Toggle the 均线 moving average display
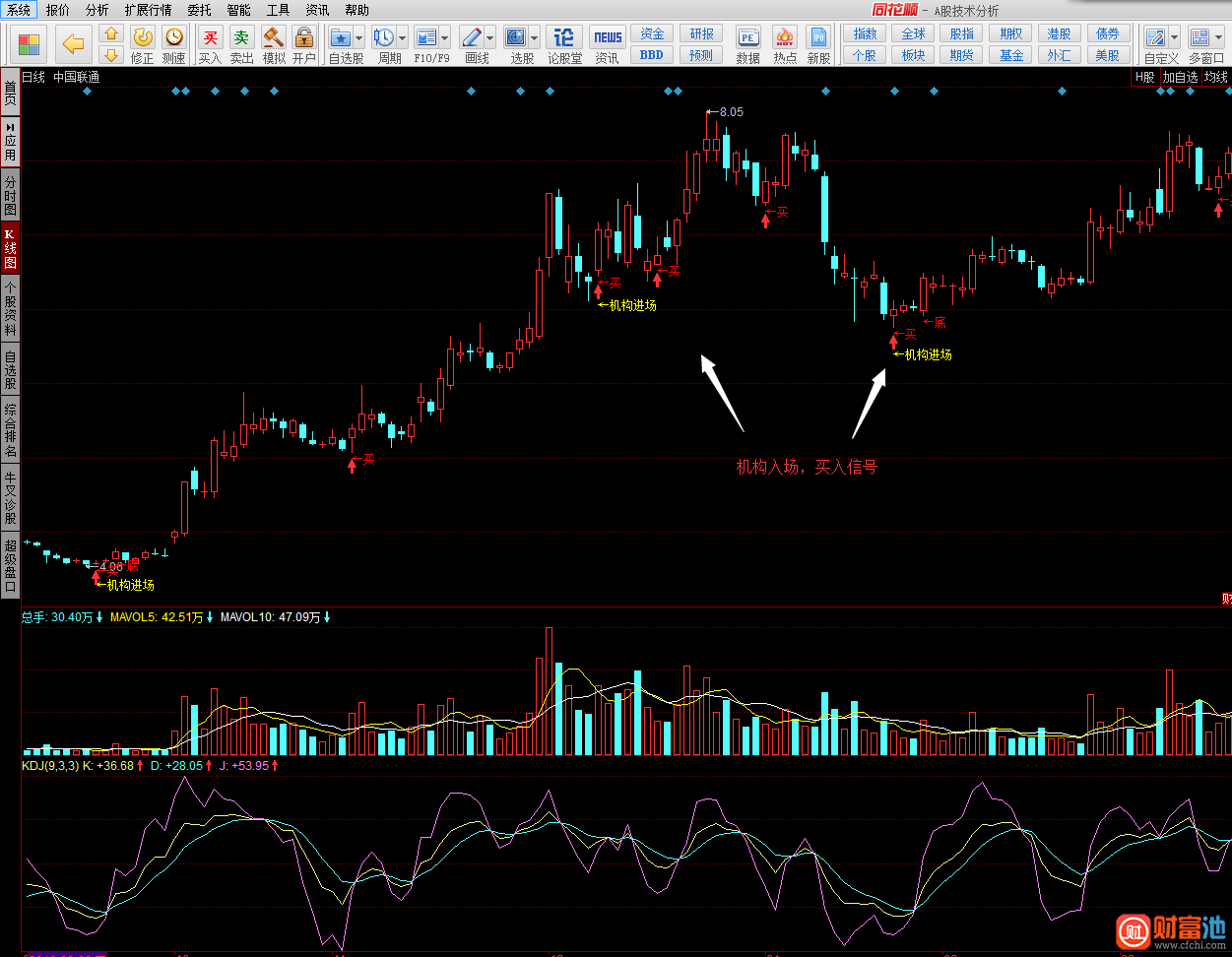Viewport: 1232px width, 957px height. pos(1216,77)
